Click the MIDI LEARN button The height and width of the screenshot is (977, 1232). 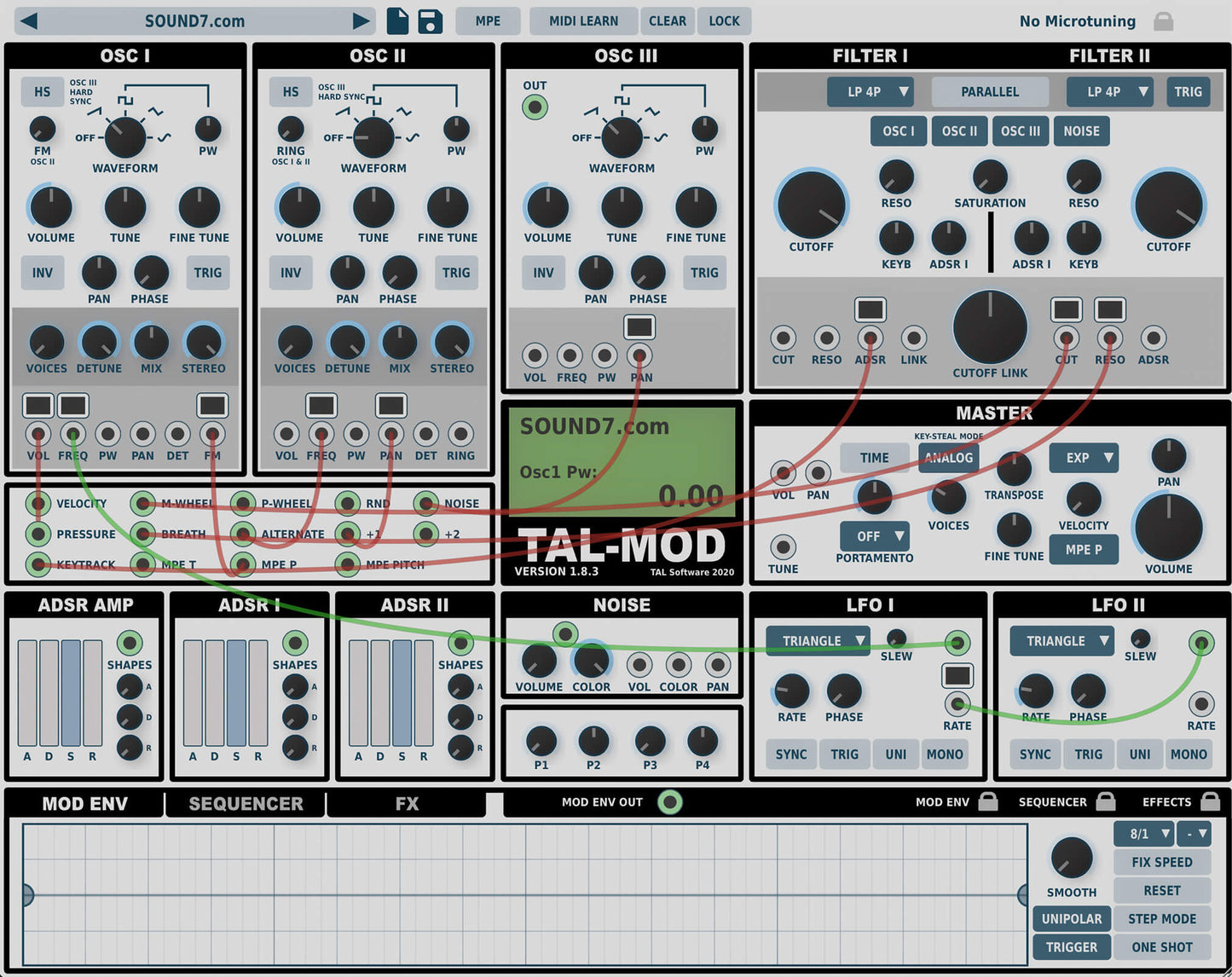click(583, 21)
